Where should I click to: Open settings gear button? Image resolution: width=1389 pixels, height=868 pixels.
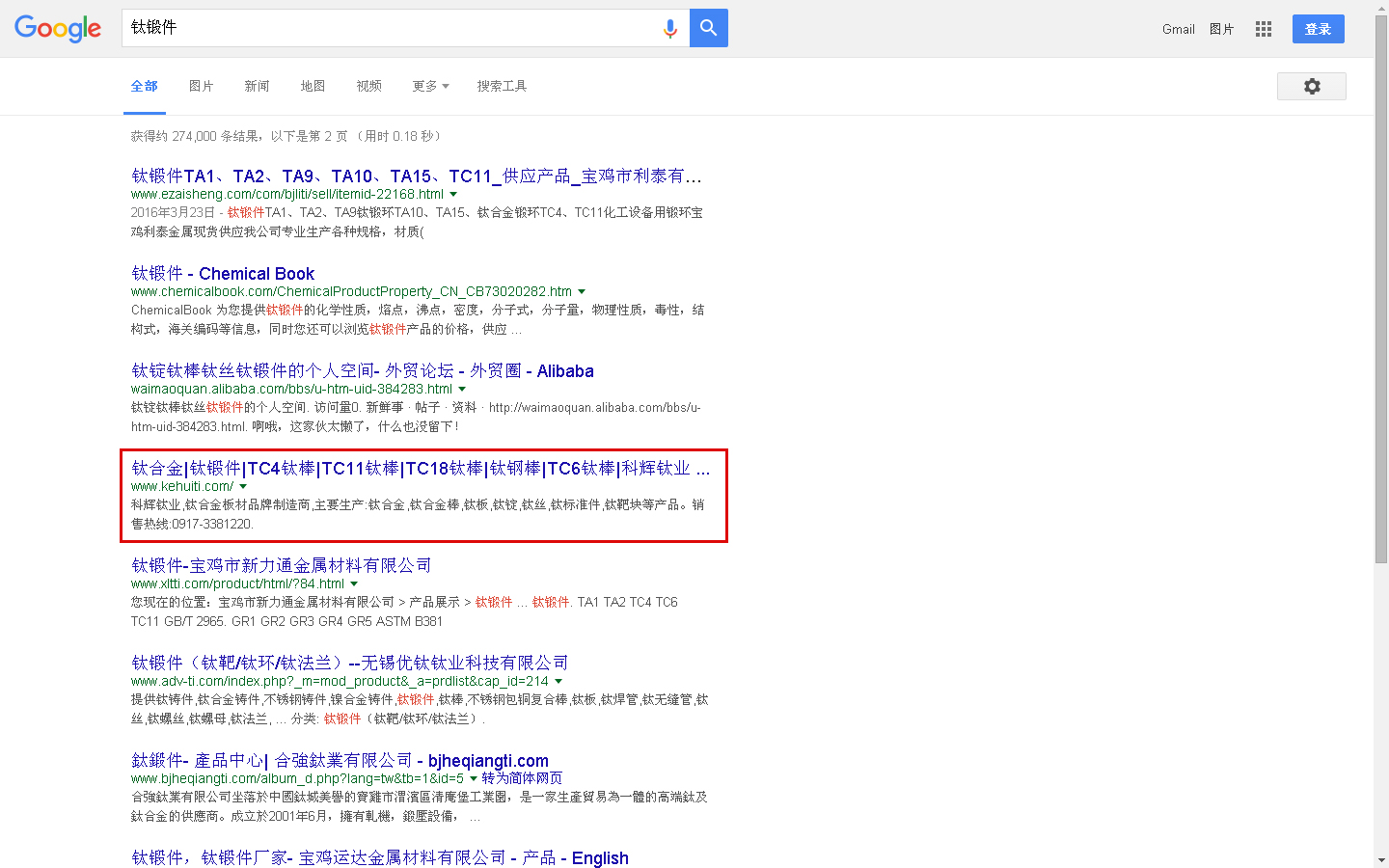[x=1312, y=86]
